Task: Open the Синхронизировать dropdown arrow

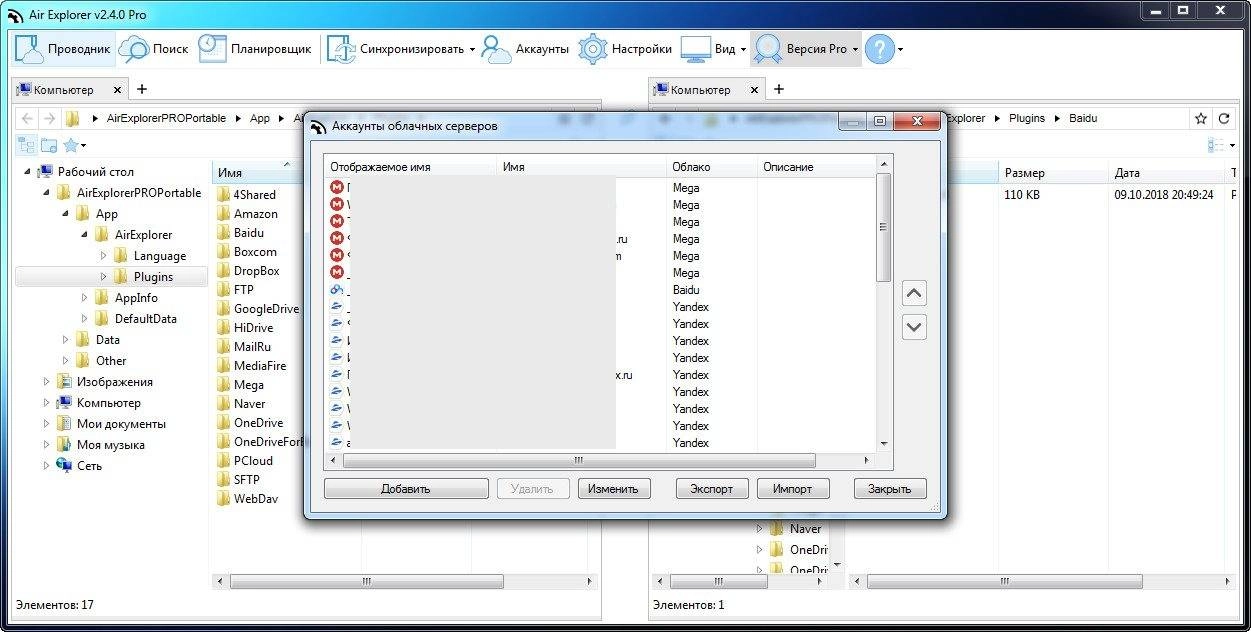Action: [472, 49]
